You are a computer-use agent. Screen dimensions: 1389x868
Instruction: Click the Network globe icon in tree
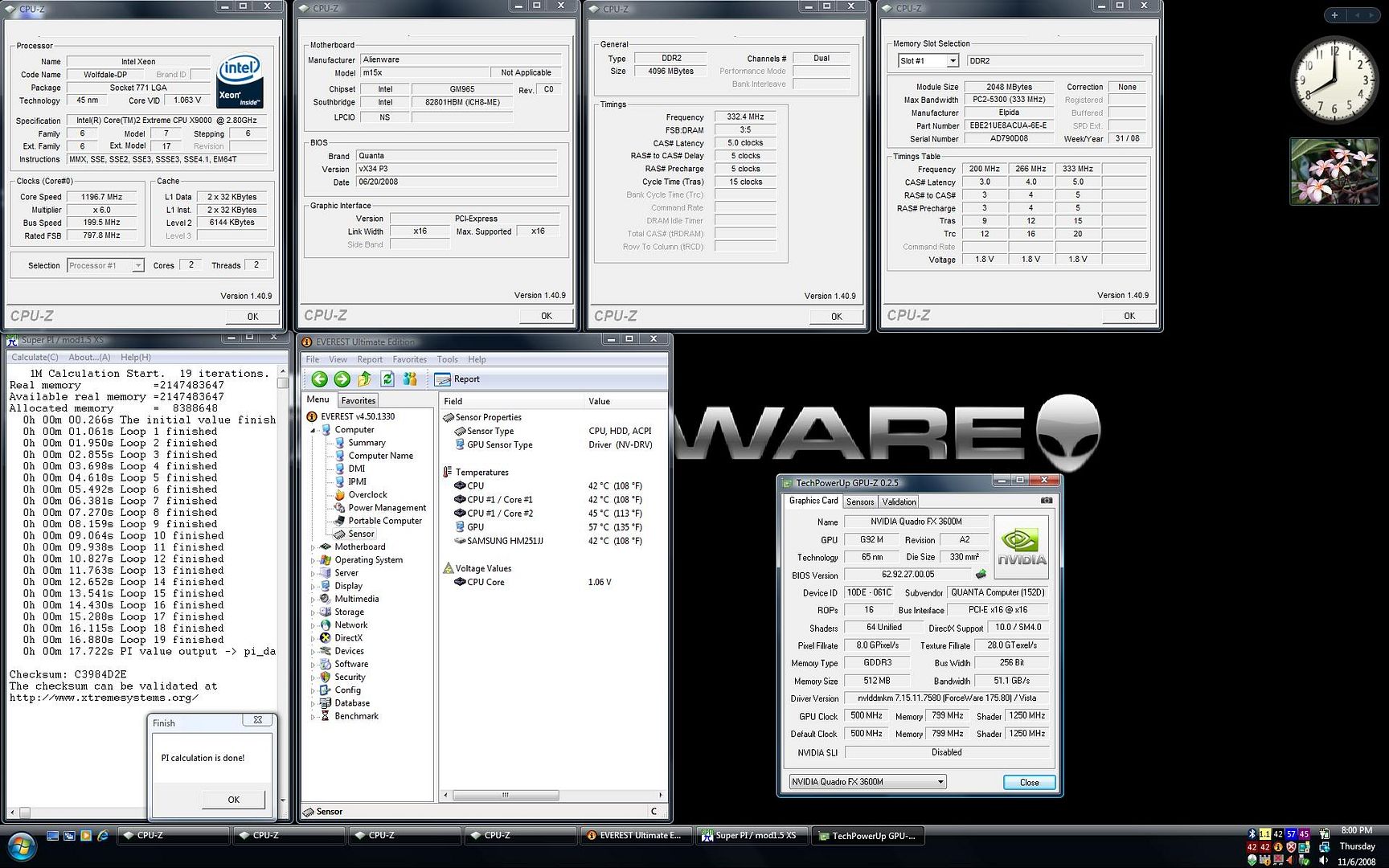coord(326,625)
